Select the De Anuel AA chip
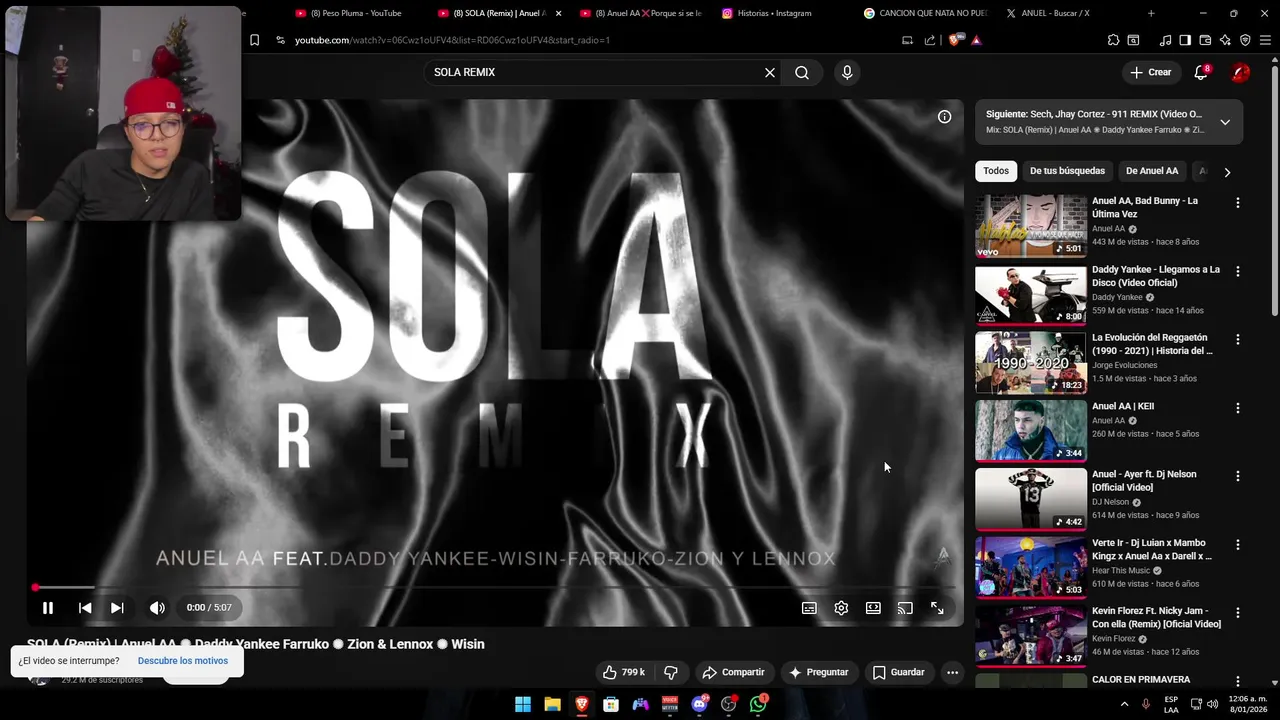The image size is (1280, 720). click(1152, 171)
